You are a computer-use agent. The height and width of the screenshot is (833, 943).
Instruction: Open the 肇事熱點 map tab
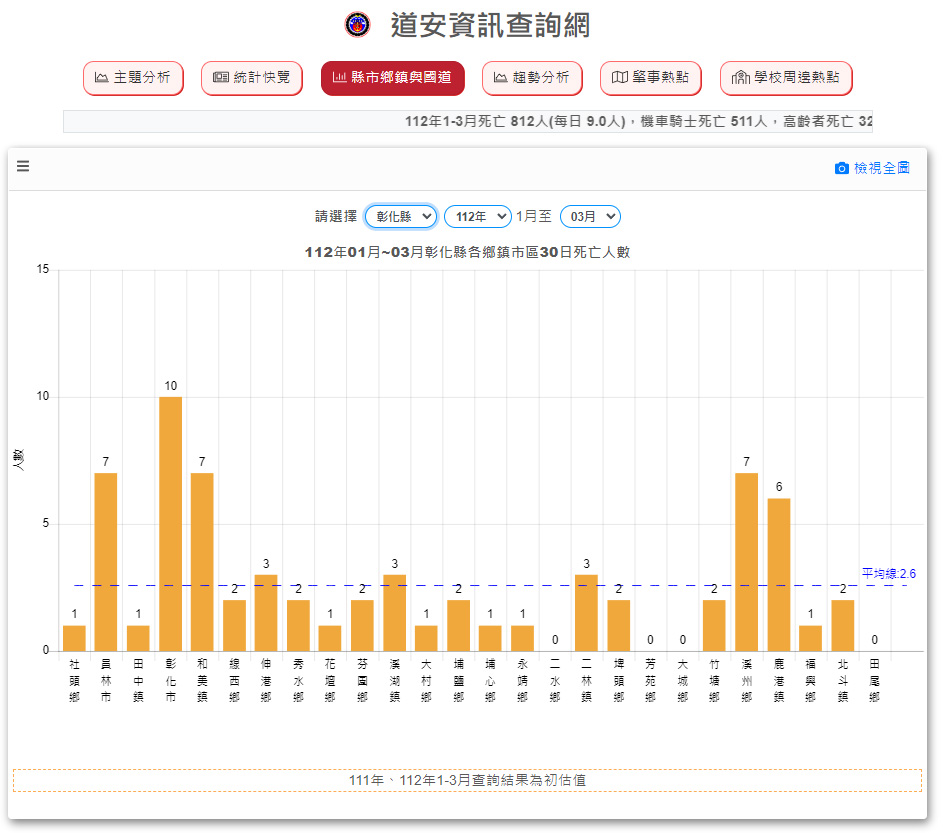pyautogui.click(x=650, y=78)
